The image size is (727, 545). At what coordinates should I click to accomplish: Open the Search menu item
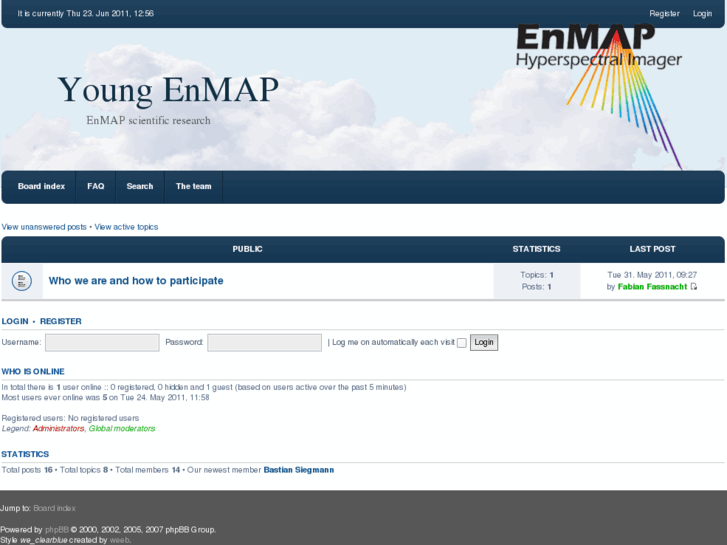tap(140, 186)
